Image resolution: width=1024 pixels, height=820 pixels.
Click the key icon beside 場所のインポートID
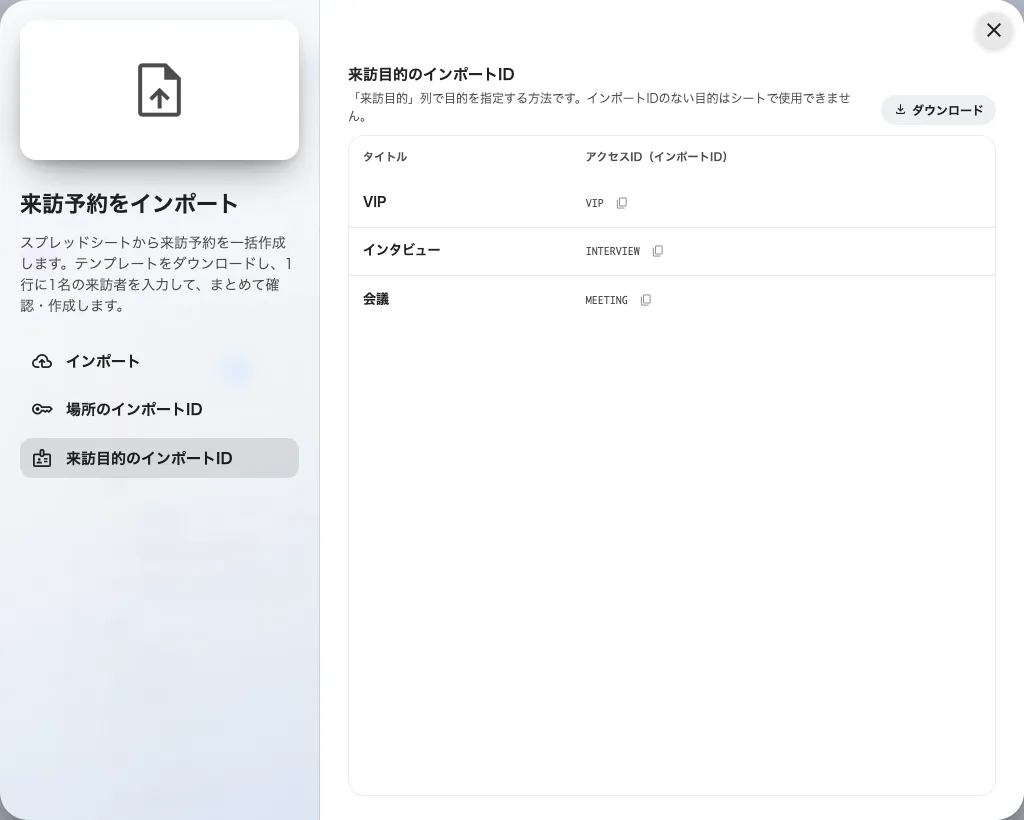pyautogui.click(x=42, y=409)
